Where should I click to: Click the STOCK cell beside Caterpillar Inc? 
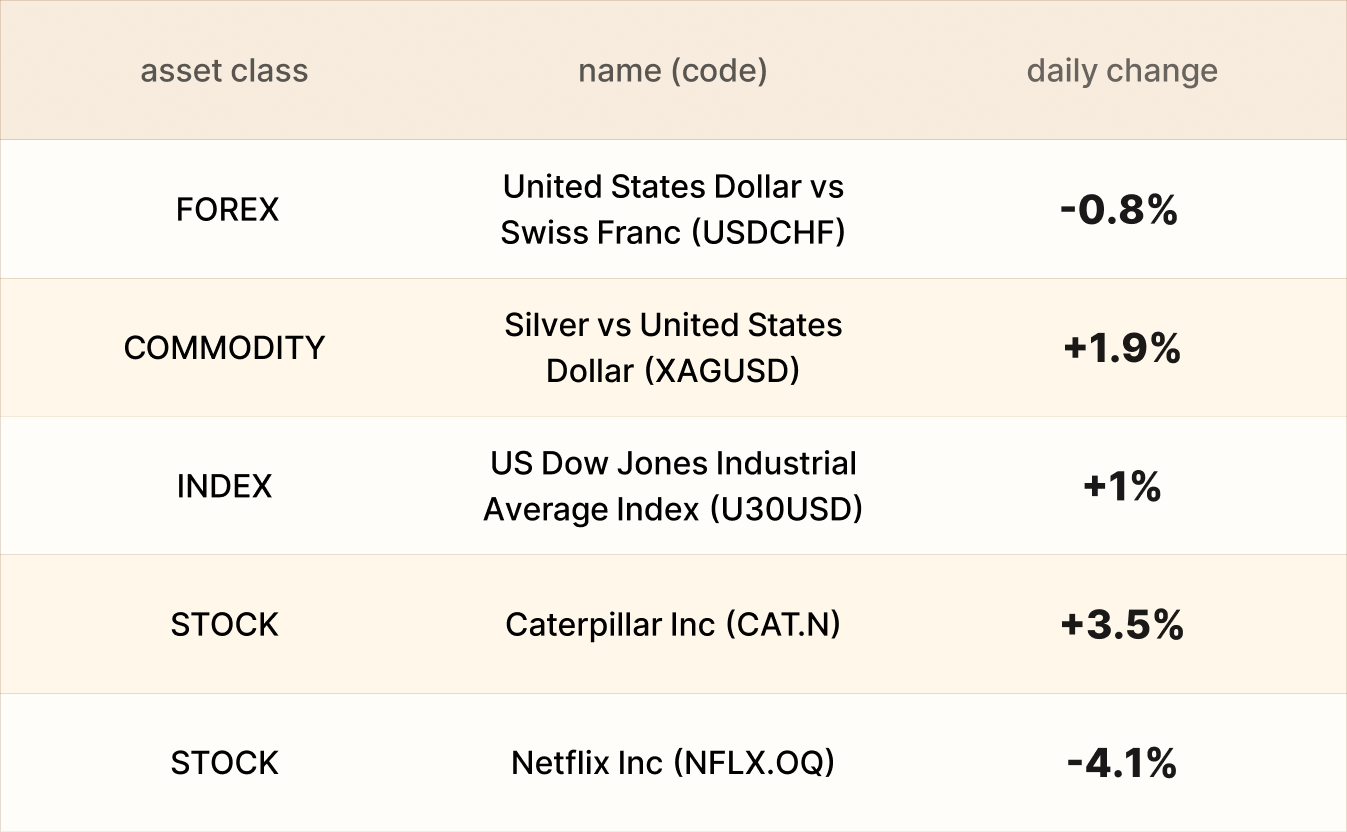click(224, 625)
